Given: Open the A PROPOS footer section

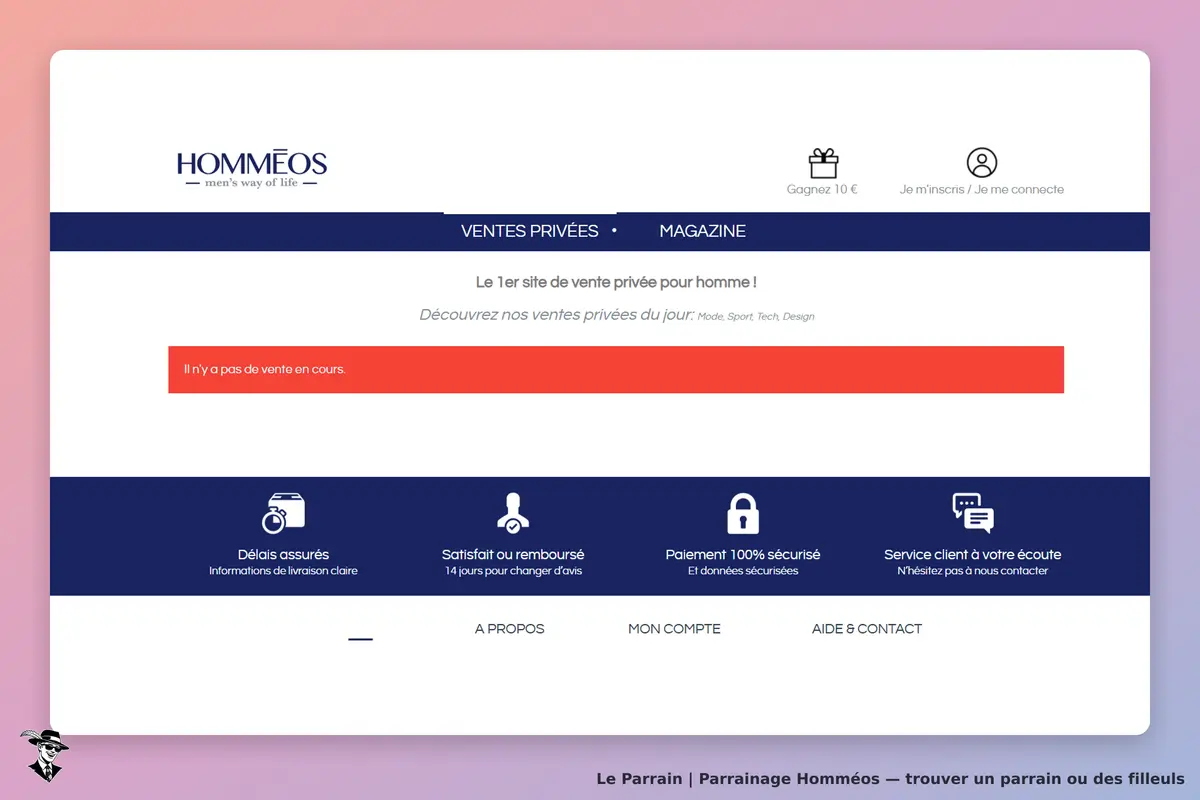Looking at the screenshot, I should tap(510, 629).
